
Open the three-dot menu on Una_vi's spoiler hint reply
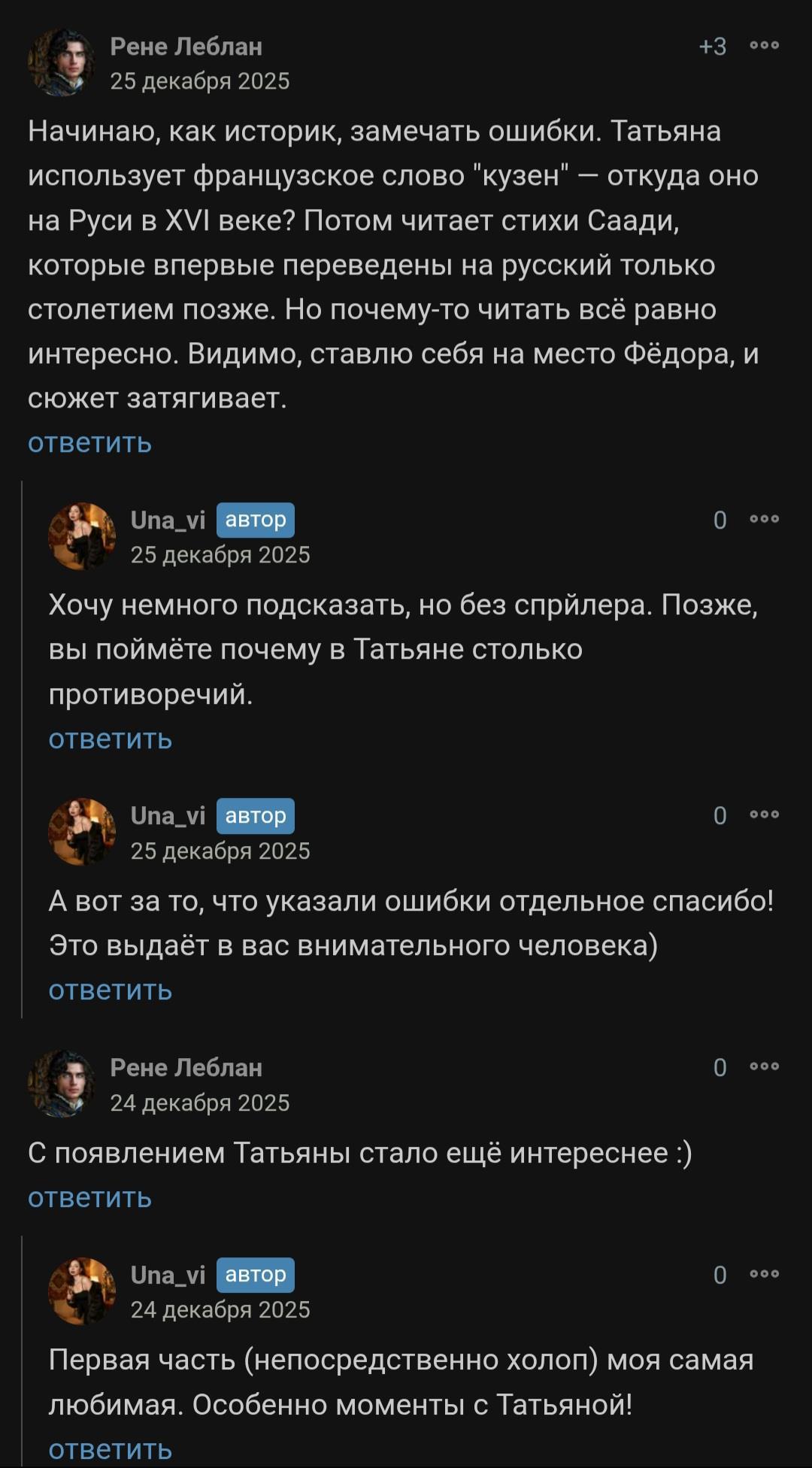tap(764, 519)
